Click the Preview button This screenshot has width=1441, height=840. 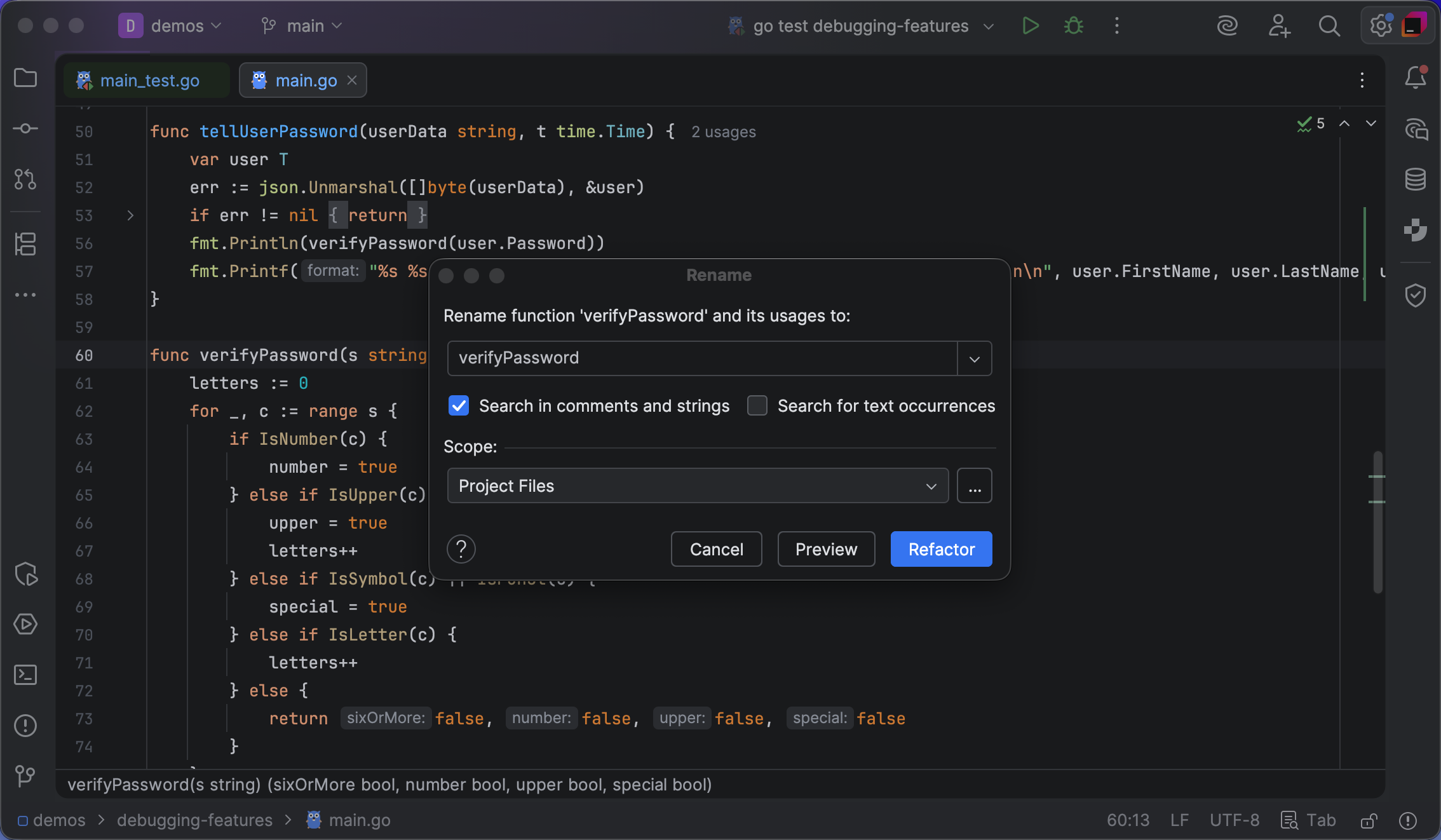pyautogui.click(x=826, y=549)
